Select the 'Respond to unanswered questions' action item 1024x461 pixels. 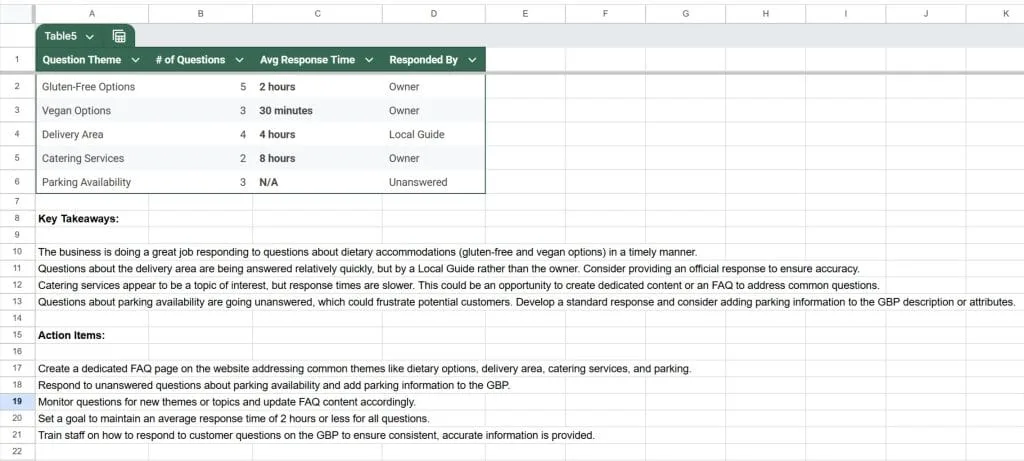click(274, 385)
